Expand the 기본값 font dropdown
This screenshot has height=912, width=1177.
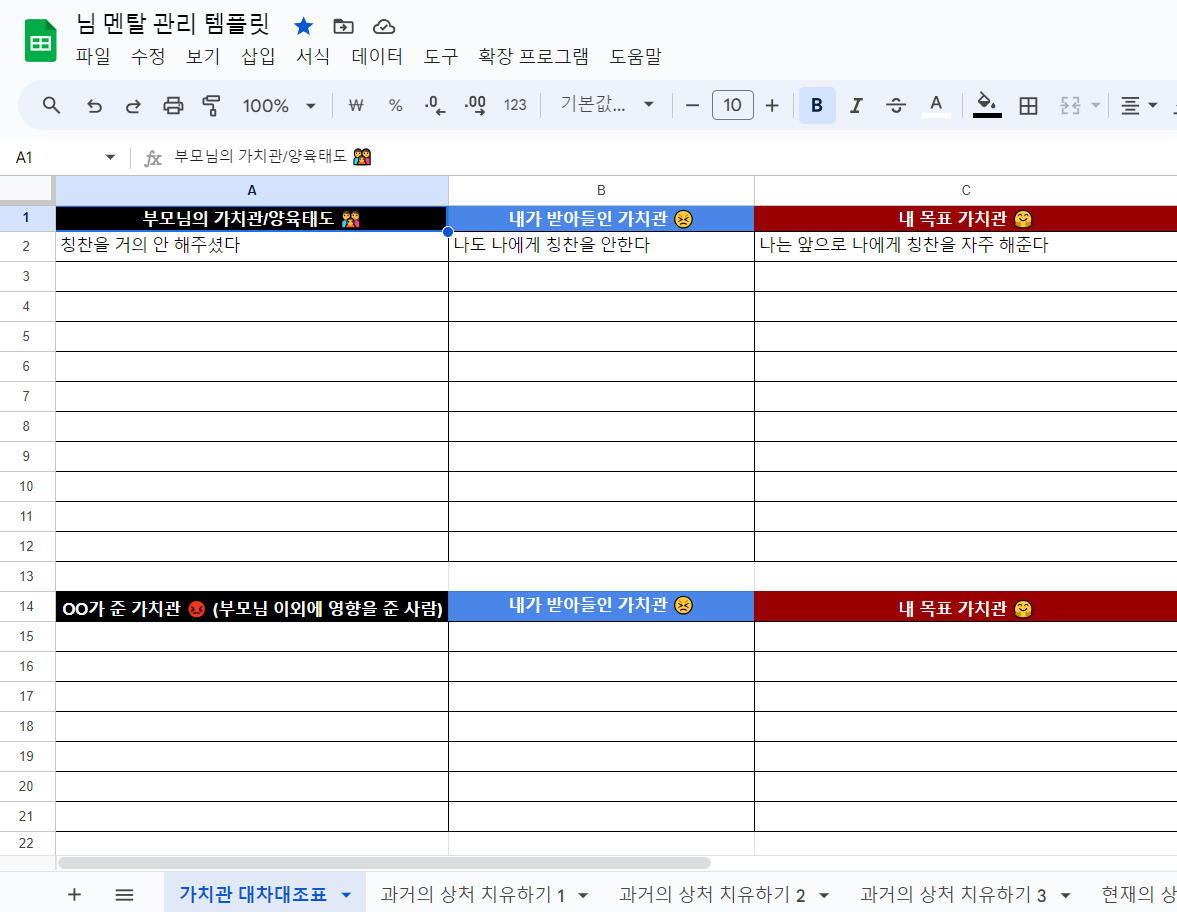click(608, 105)
